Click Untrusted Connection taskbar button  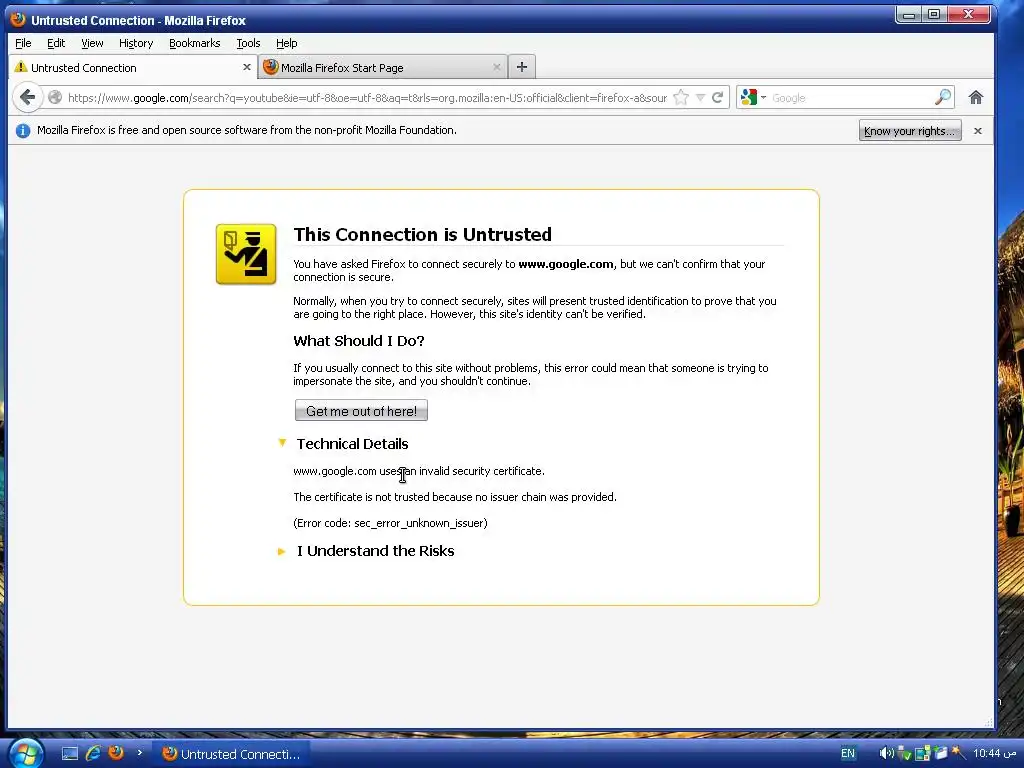(x=231, y=754)
